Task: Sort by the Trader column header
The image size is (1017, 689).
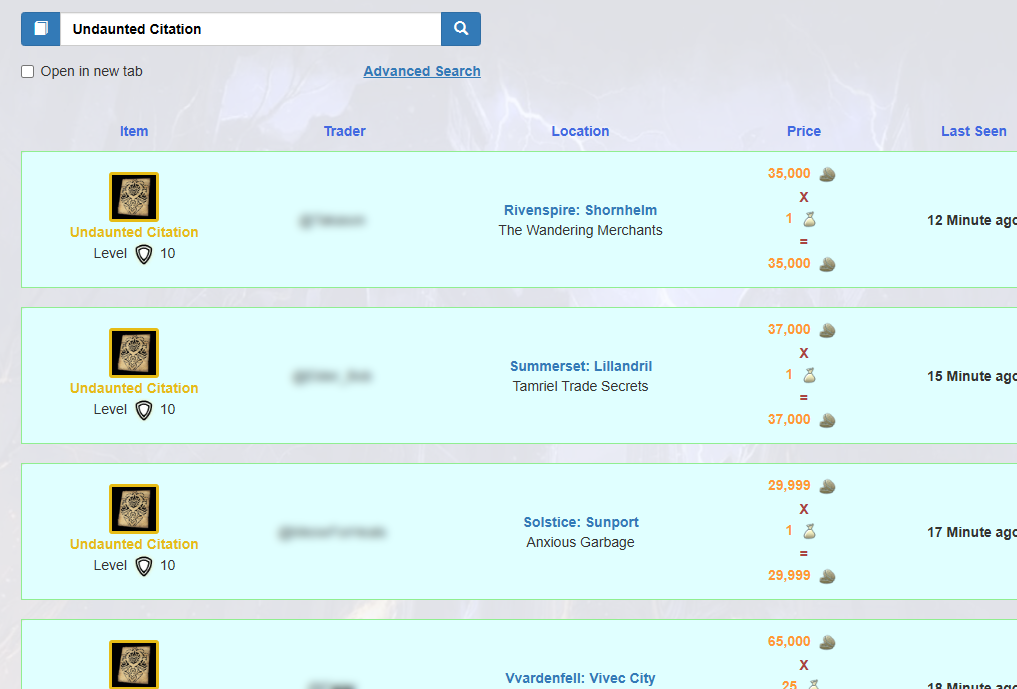Action: (344, 131)
